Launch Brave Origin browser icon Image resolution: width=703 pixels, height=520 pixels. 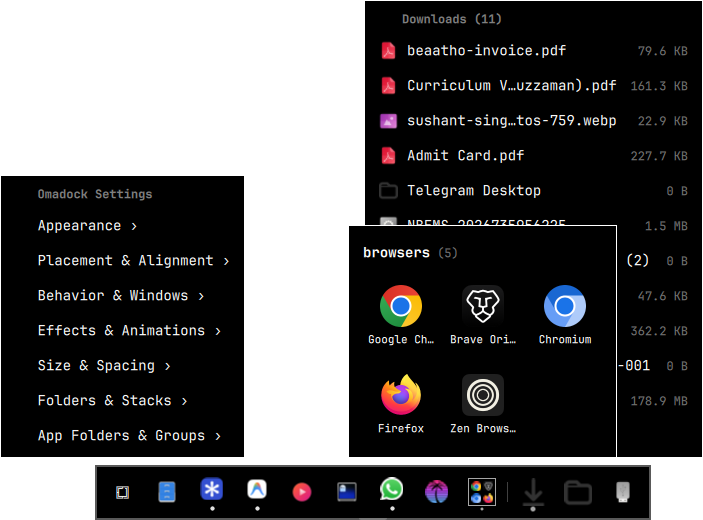pos(482,306)
